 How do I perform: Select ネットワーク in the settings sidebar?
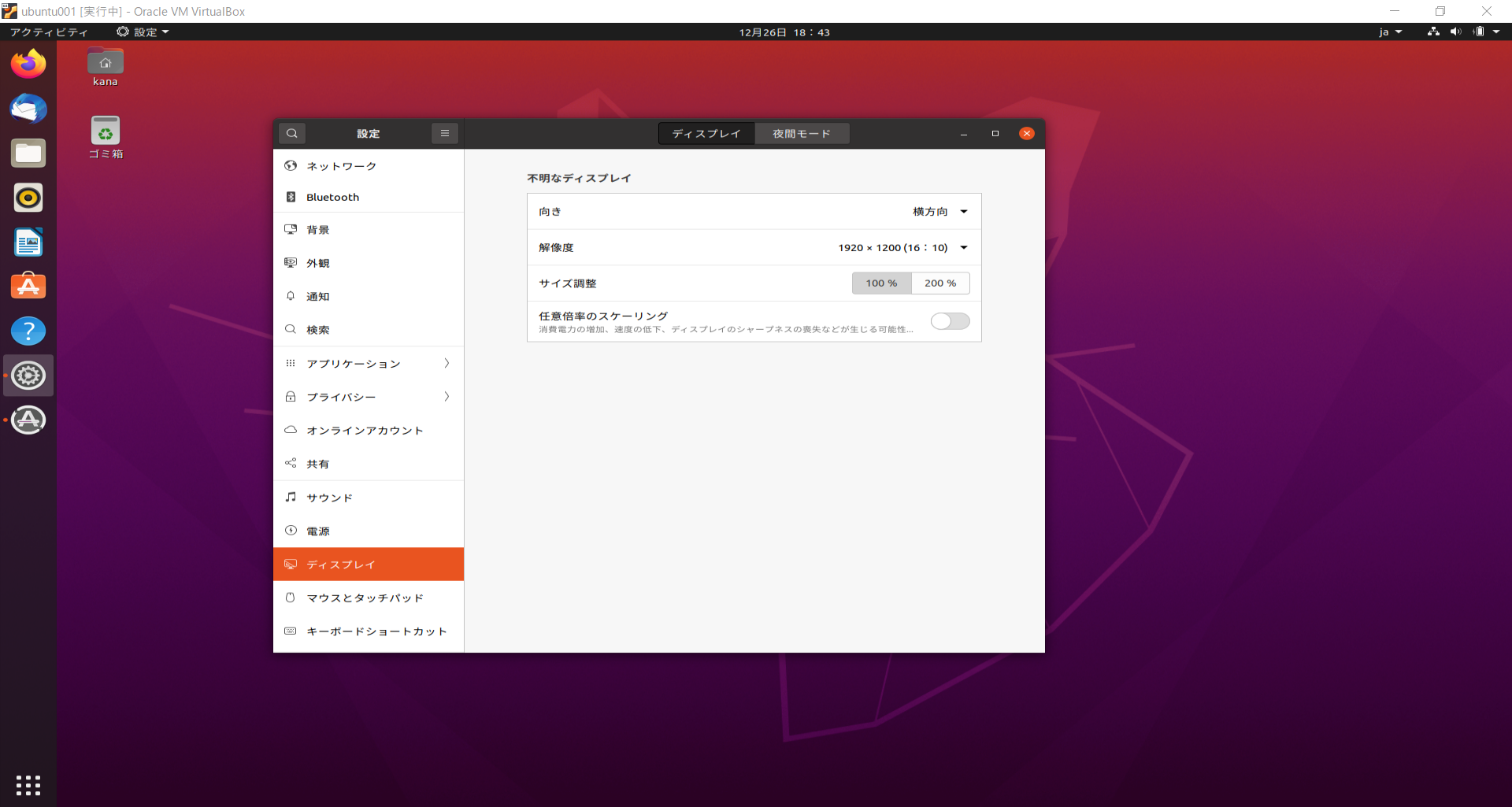[x=369, y=166]
